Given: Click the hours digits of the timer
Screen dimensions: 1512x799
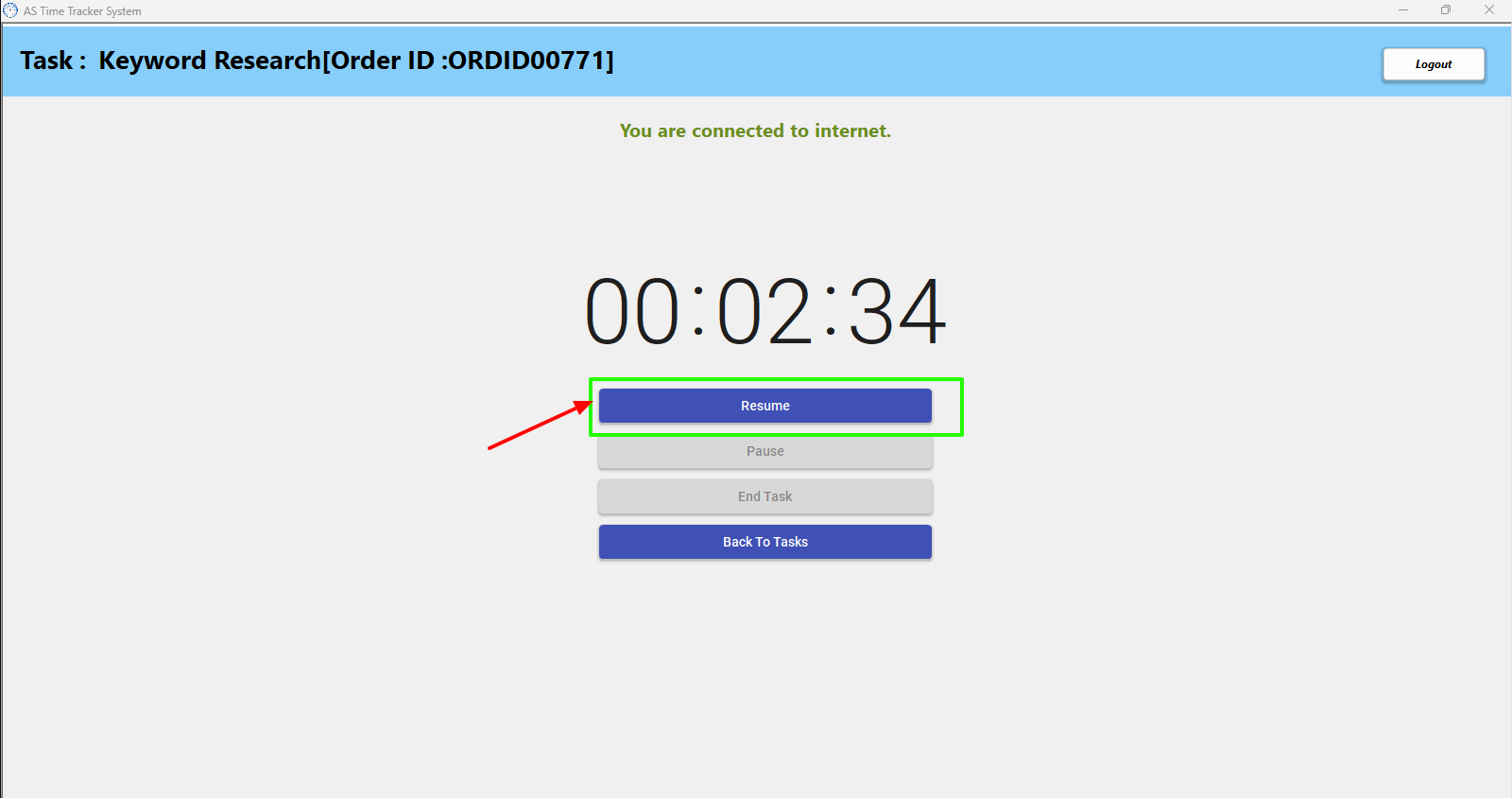Looking at the screenshot, I should tap(632, 311).
